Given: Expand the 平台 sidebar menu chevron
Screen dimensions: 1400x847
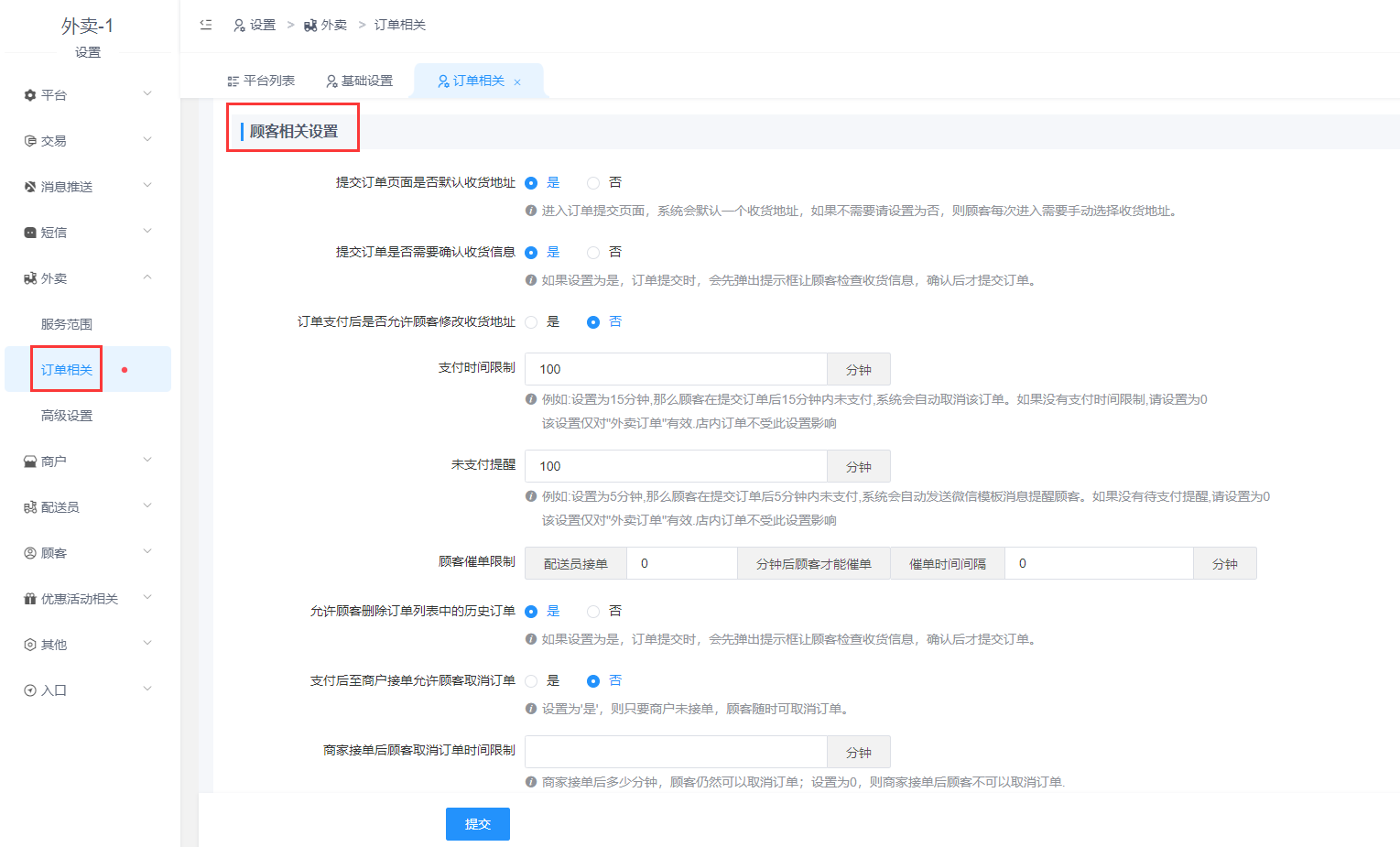Looking at the screenshot, I should pyautogui.click(x=147, y=93).
